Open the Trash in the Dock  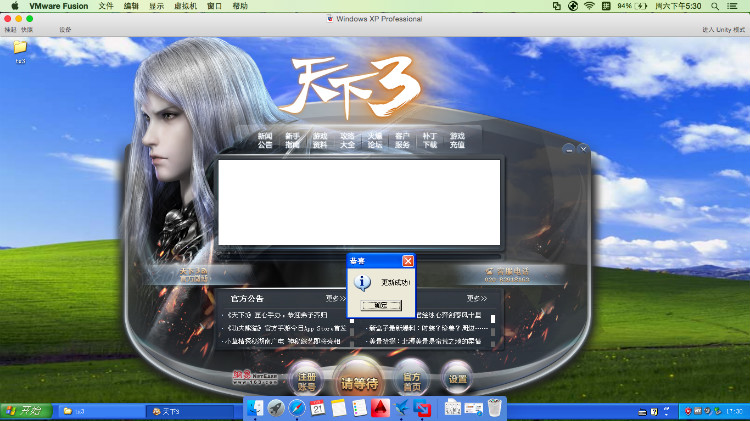coord(495,408)
